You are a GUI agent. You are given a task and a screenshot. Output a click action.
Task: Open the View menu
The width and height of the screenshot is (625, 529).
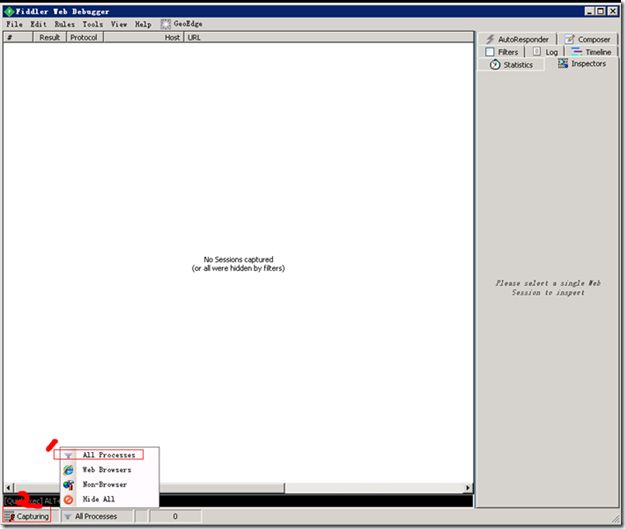pos(119,24)
